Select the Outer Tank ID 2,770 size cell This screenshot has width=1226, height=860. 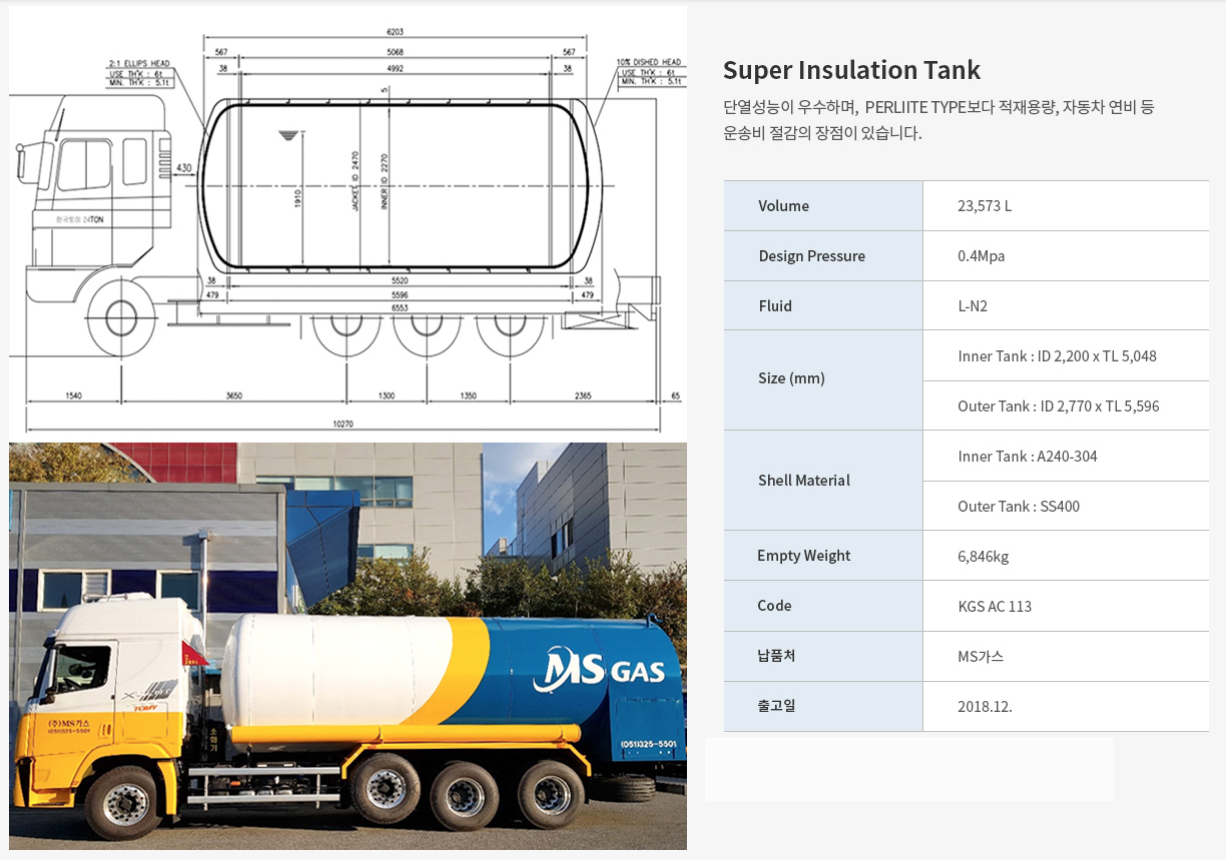click(x=1058, y=406)
